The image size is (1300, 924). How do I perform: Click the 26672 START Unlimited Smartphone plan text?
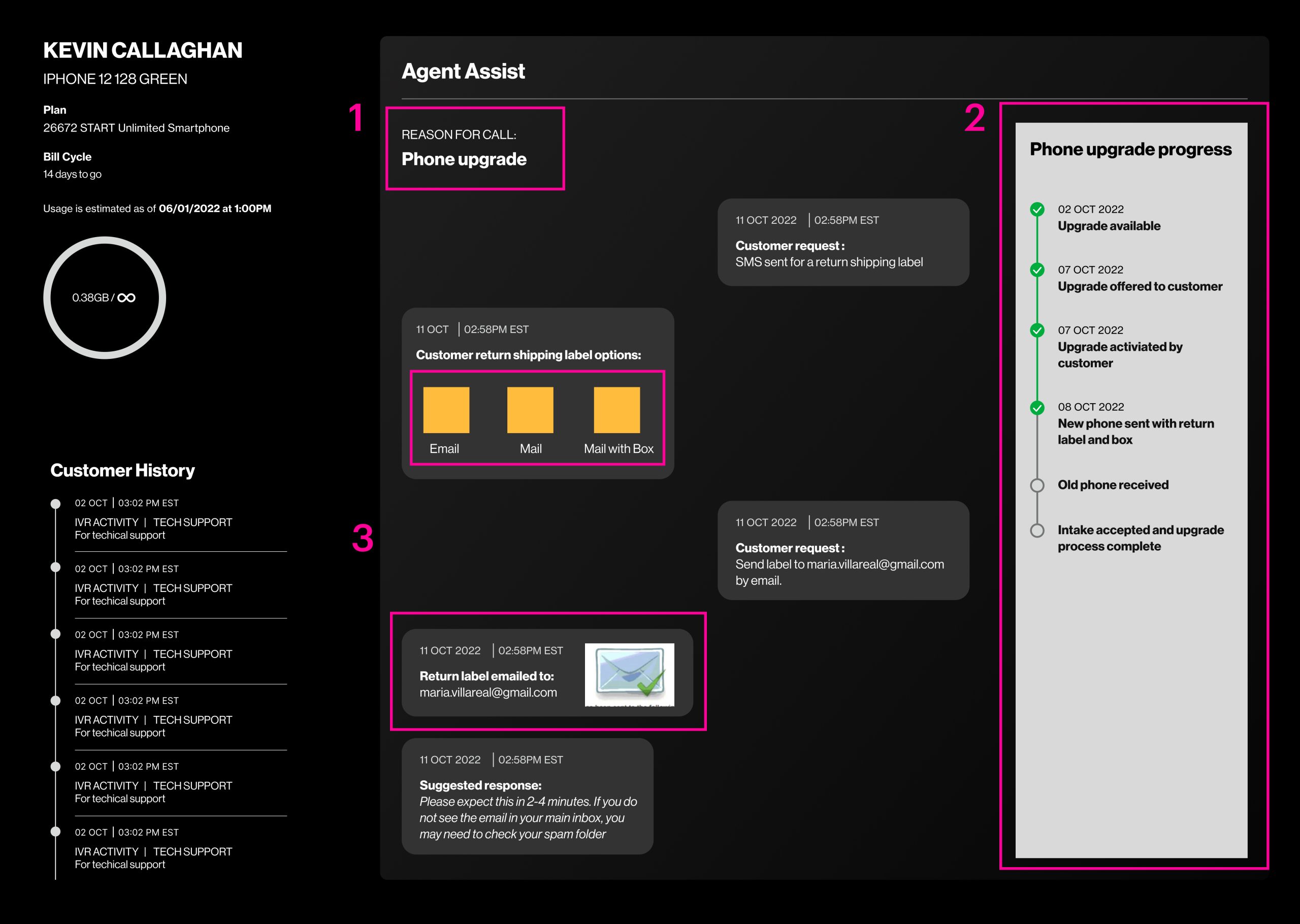click(x=137, y=128)
